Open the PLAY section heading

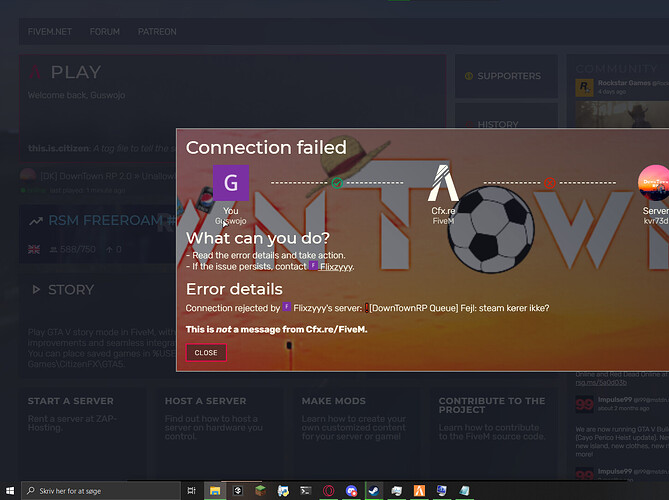pyautogui.click(x=76, y=72)
